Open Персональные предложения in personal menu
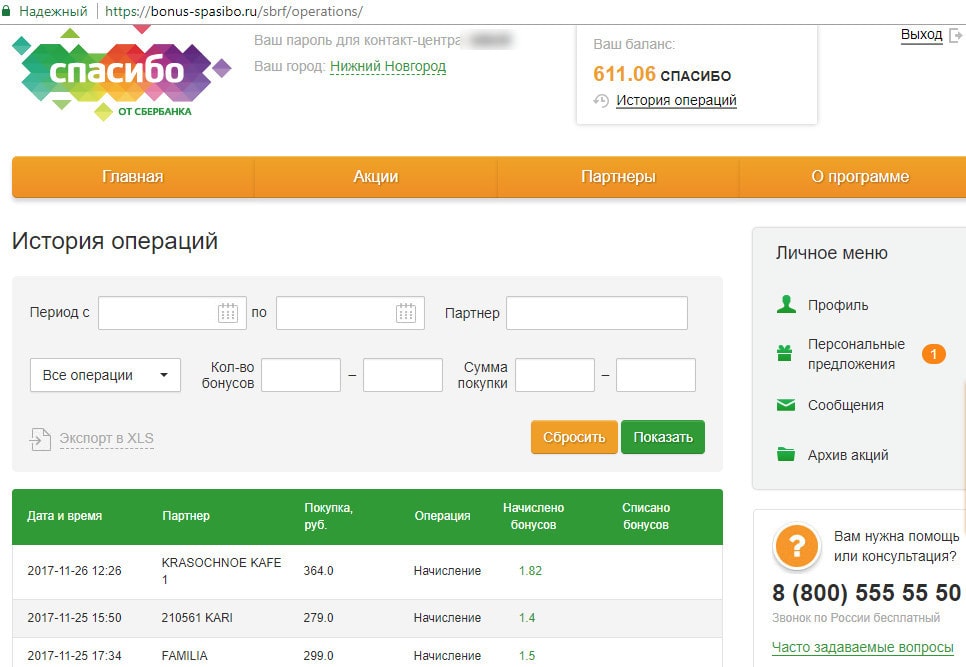 pyautogui.click(x=856, y=354)
